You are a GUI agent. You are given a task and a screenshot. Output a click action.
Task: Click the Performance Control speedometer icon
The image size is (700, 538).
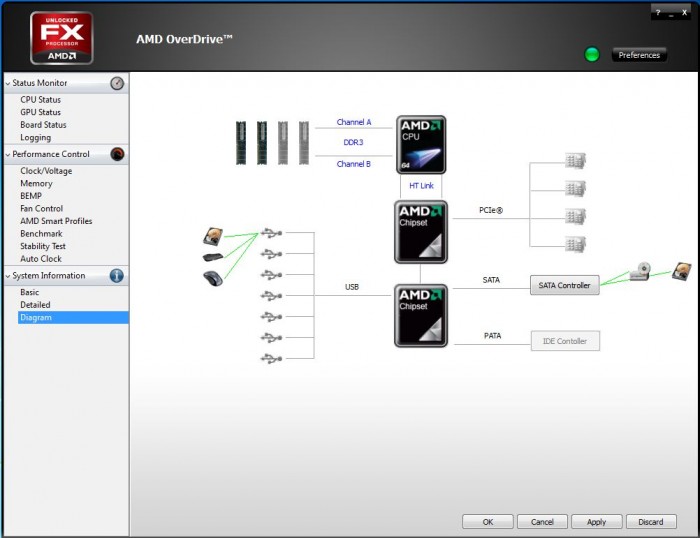pyautogui.click(x=117, y=154)
